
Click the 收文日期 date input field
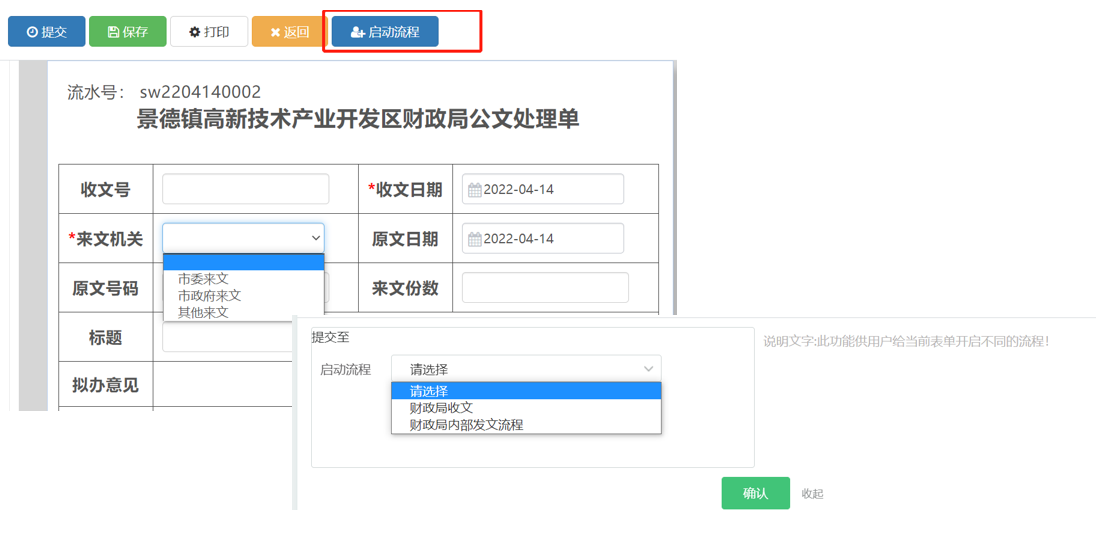pyautogui.click(x=550, y=190)
